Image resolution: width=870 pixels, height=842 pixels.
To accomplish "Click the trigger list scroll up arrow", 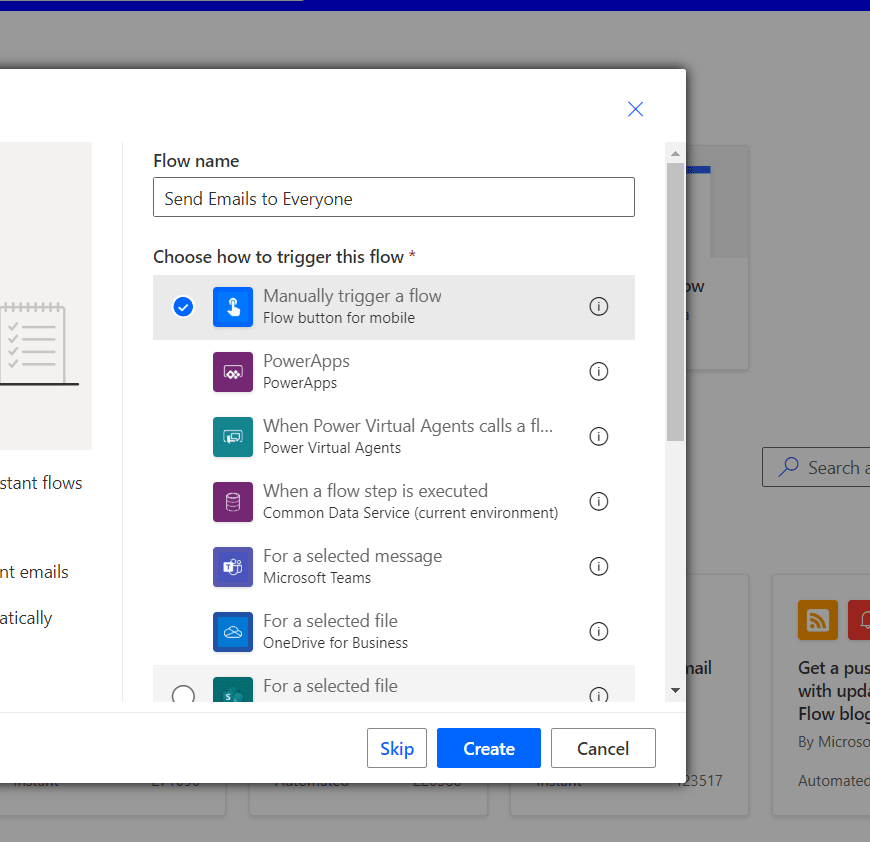I will point(675,154).
